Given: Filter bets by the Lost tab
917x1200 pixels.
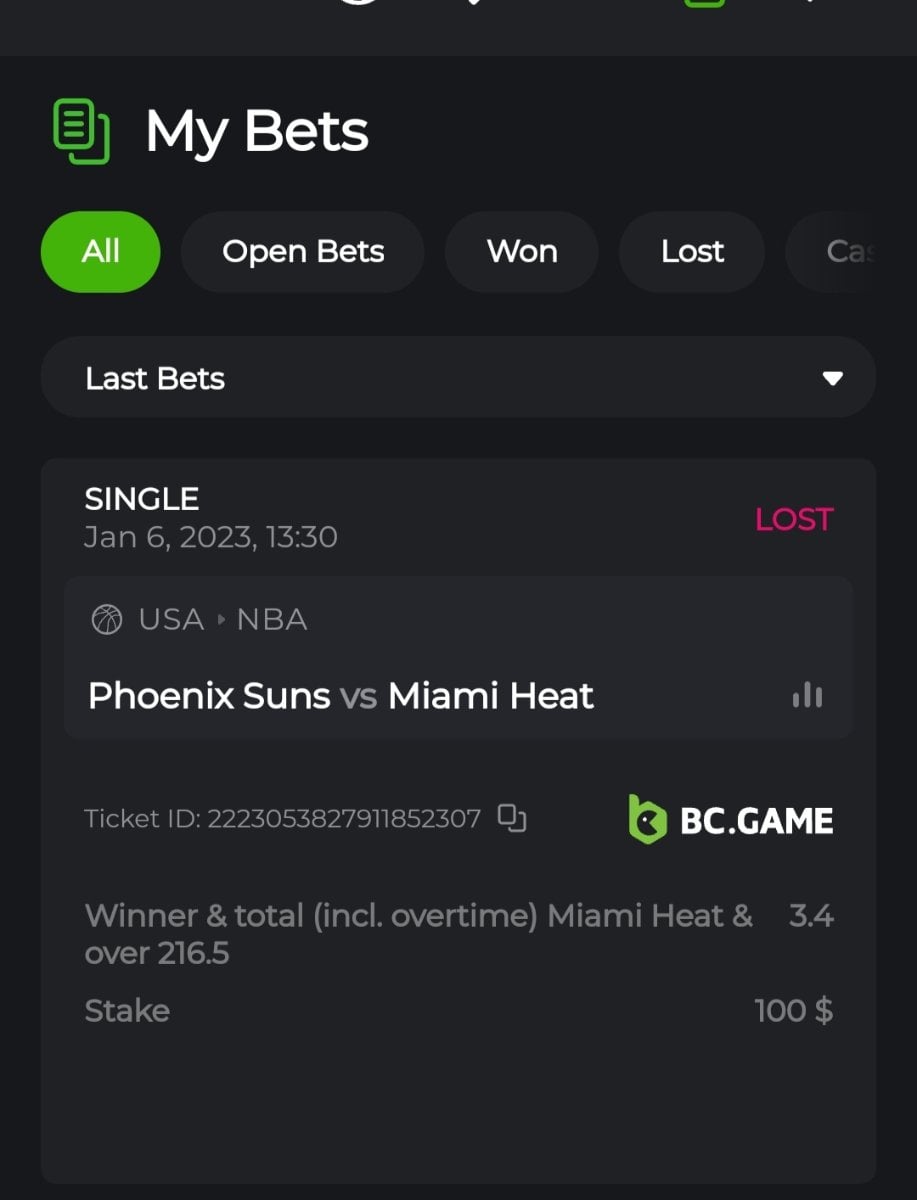Looking at the screenshot, I should coord(692,251).
